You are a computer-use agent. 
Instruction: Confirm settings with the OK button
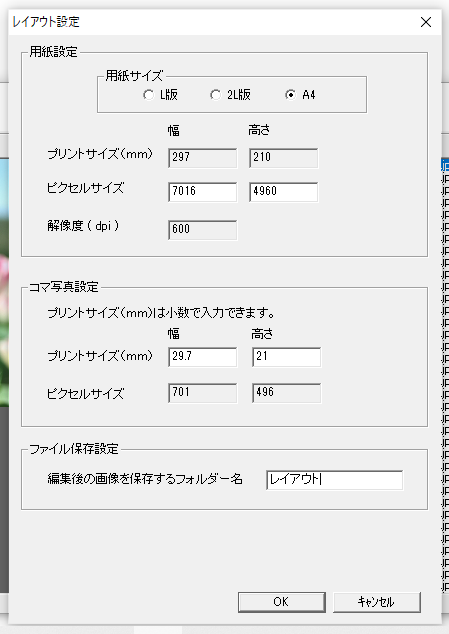pyautogui.click(x=282, y=602)
